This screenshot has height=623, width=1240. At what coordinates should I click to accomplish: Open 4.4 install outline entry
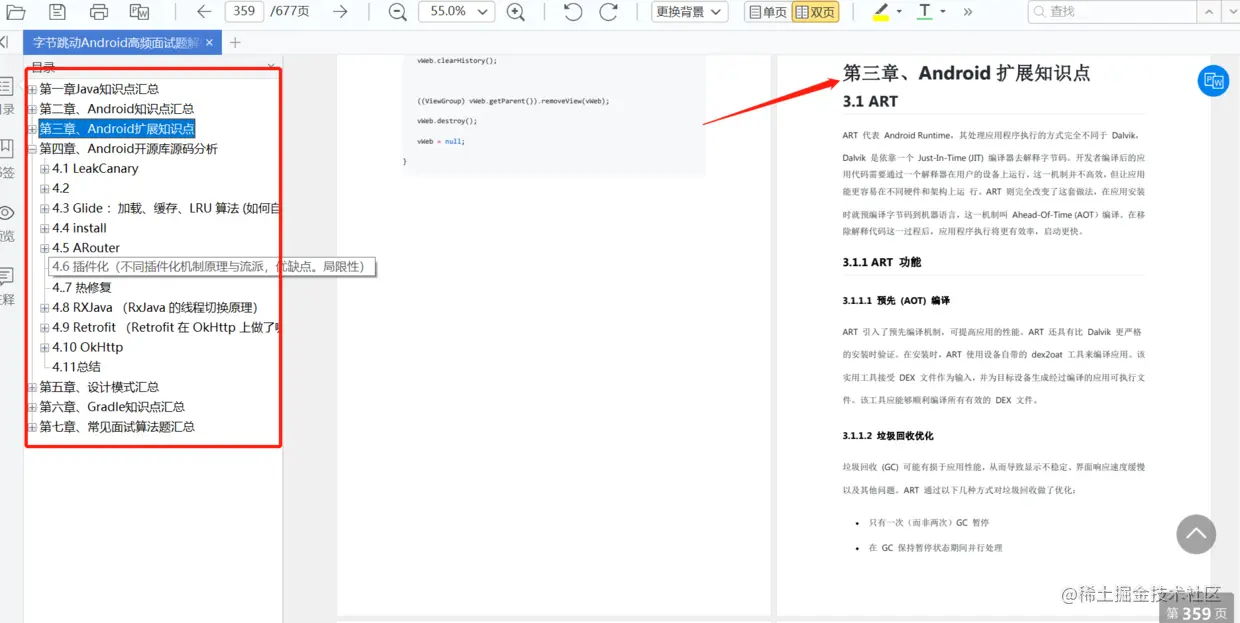(x=79, y=228)
